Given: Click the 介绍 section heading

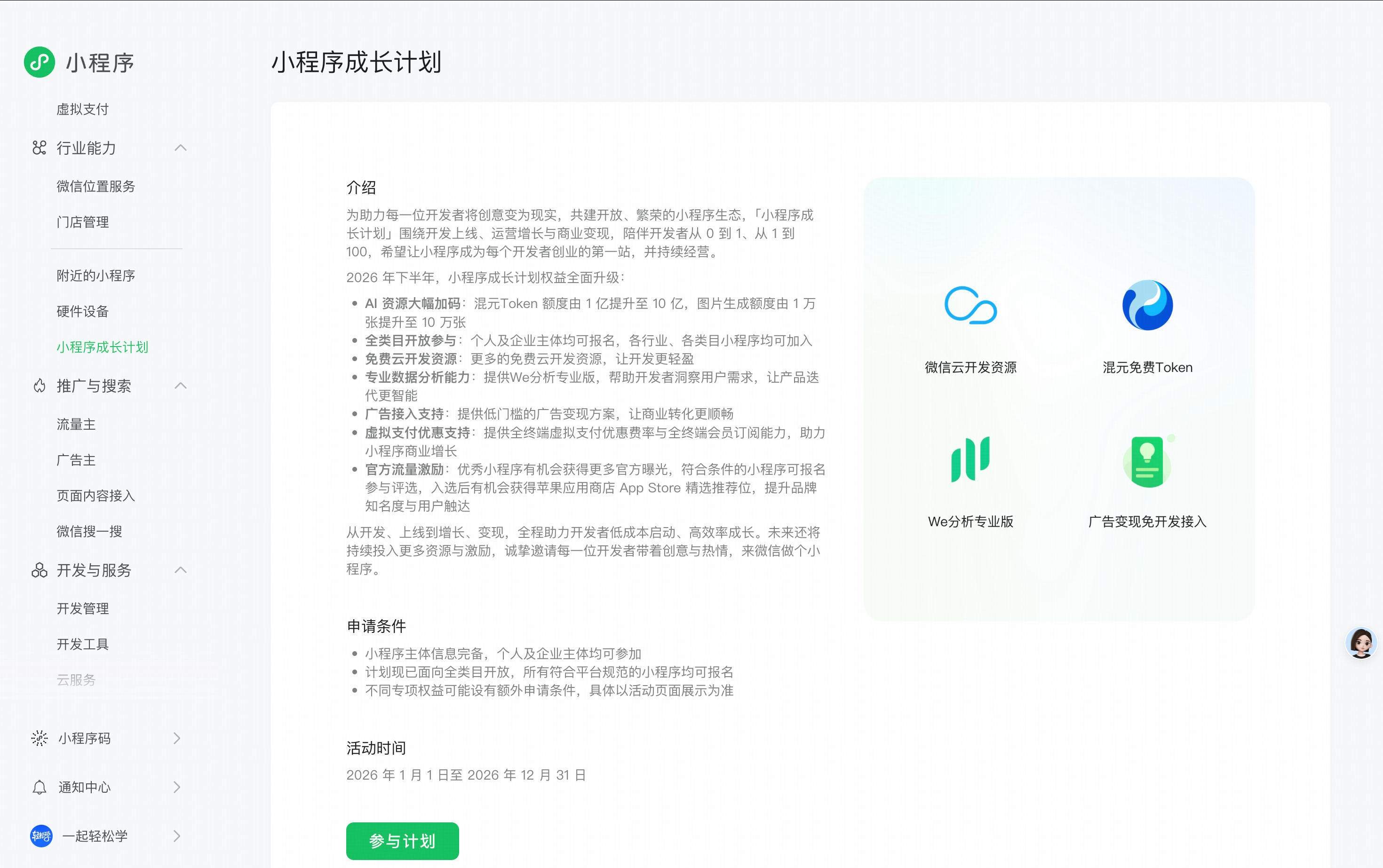Looking at the screenshot, I should pyautogui.click(x=361, y=187).
